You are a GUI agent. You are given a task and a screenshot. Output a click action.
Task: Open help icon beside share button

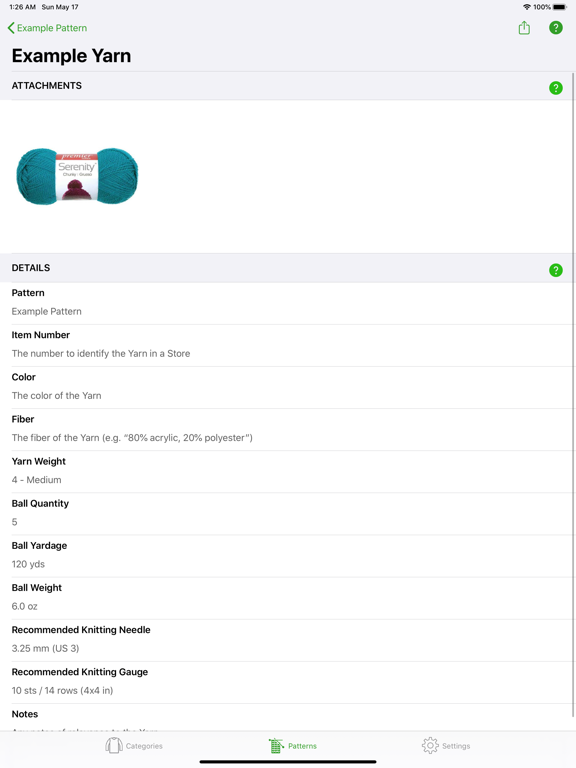tap(555, 27)
